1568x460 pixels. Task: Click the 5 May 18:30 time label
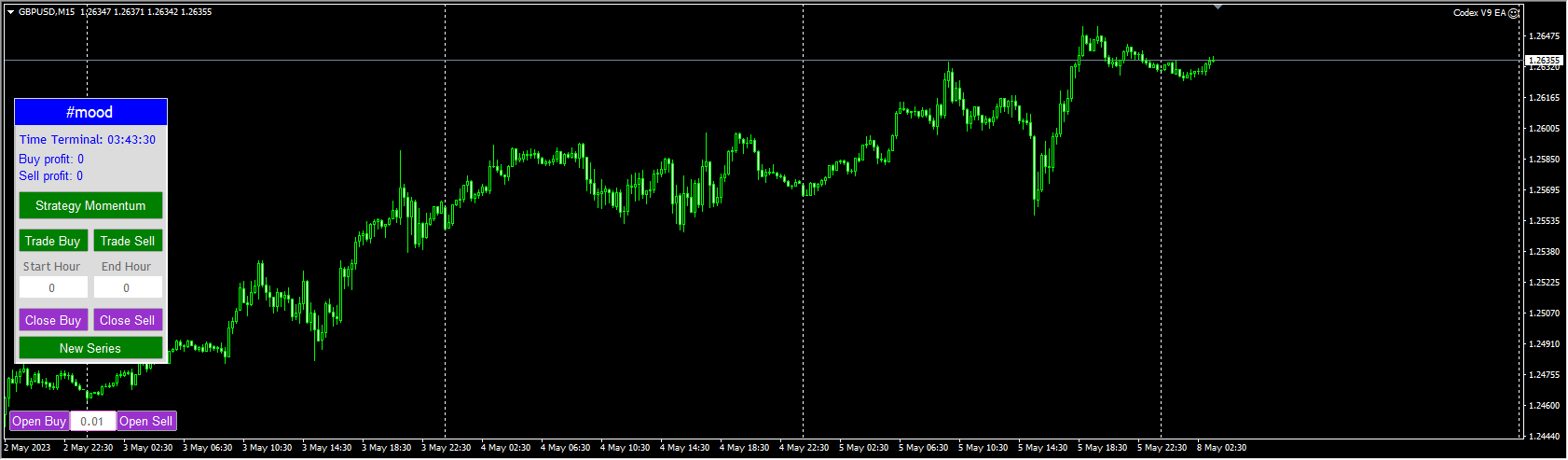tap(1102, 448)
